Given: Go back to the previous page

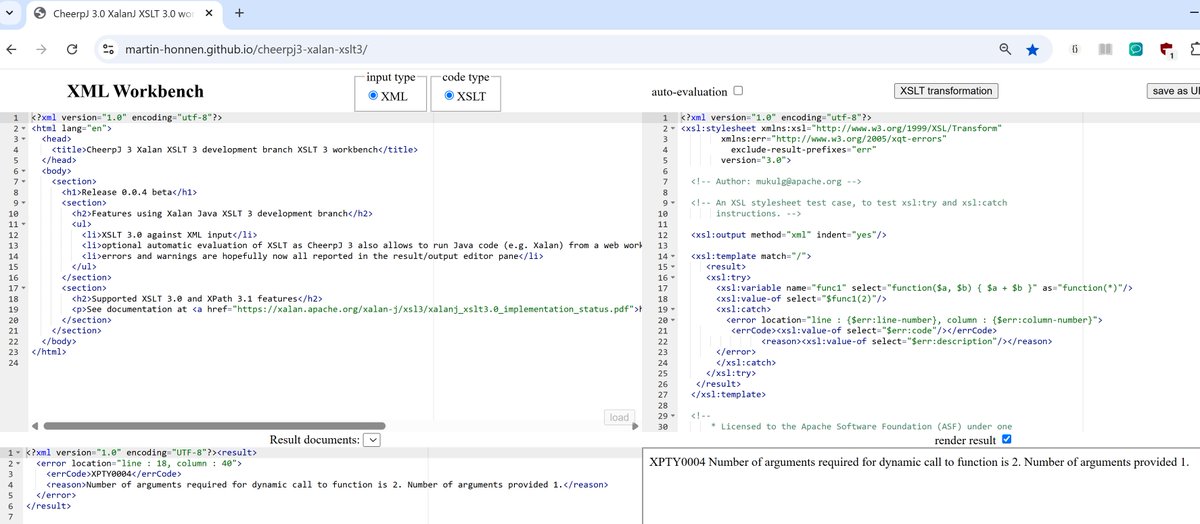Looking at the screenshot, I should [12, 49].
